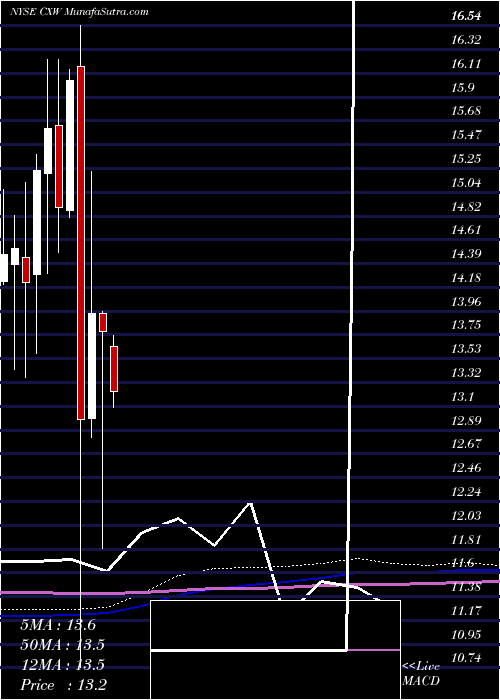Click the 11.81 price axis label
Viewport: 500px width, 700px height.
(466, 539)
